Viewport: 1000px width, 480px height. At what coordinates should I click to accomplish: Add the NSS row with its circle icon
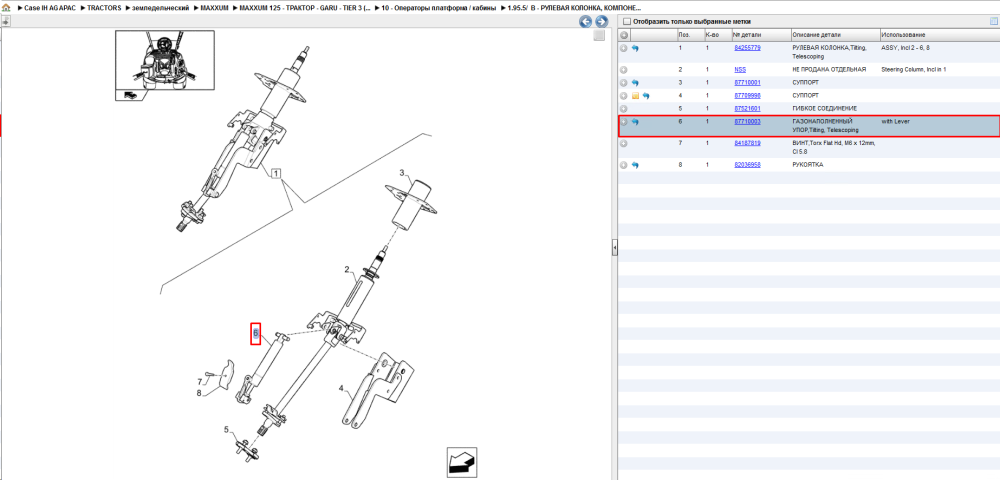[x=624, y=69]
